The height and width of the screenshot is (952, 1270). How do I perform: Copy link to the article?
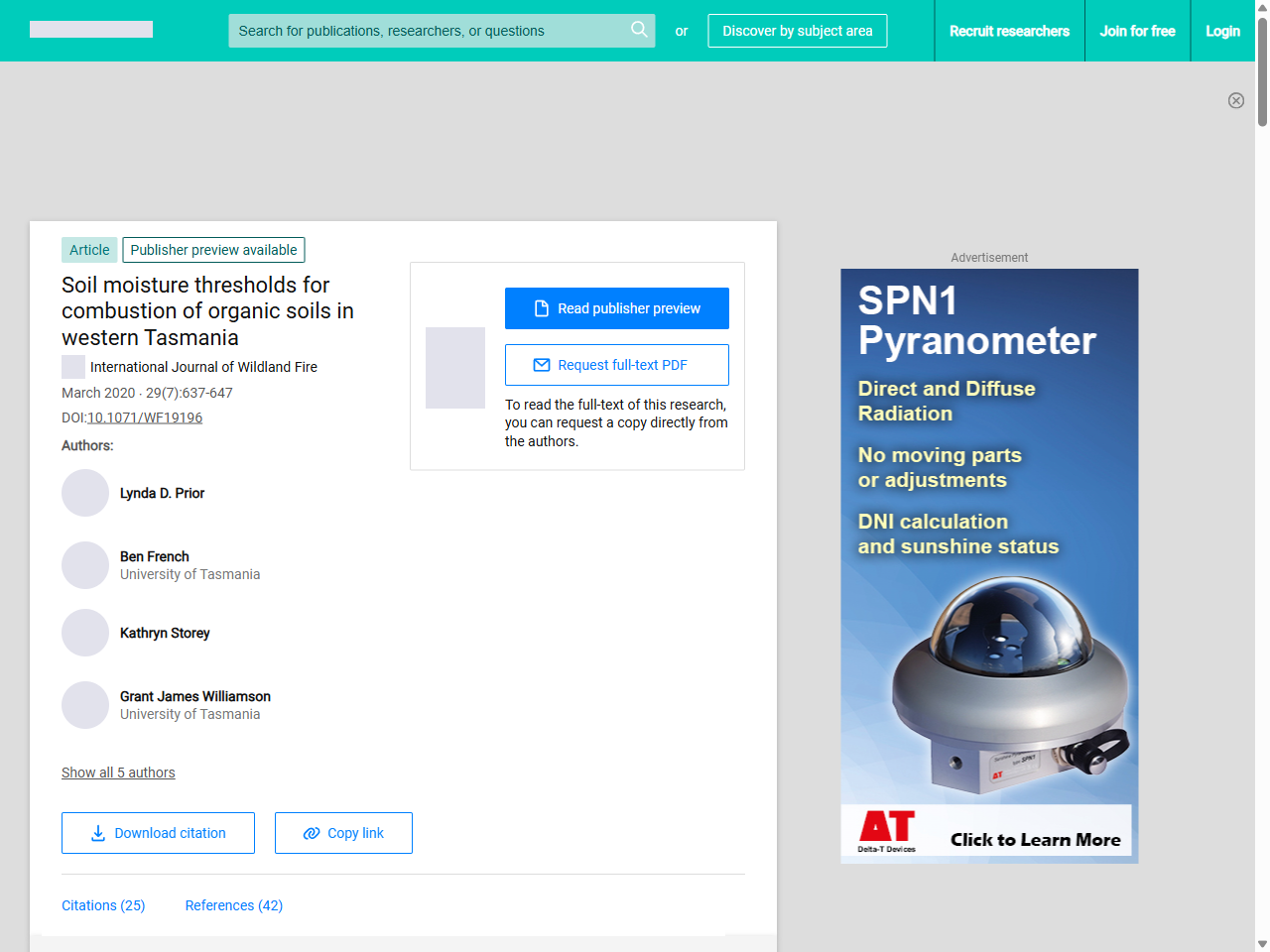click(x=343, y=833)
